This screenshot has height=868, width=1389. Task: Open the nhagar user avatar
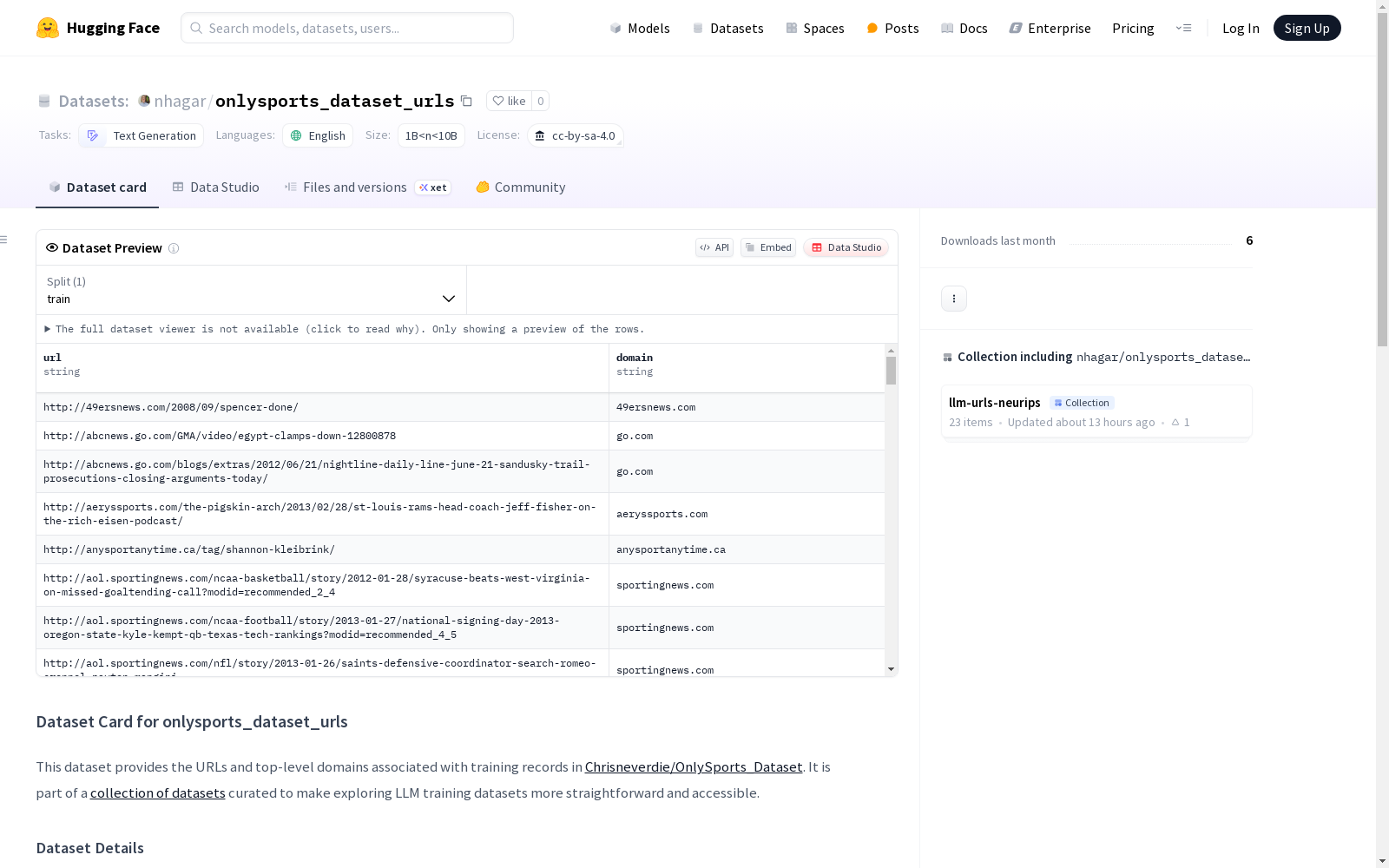pos(144,101)
